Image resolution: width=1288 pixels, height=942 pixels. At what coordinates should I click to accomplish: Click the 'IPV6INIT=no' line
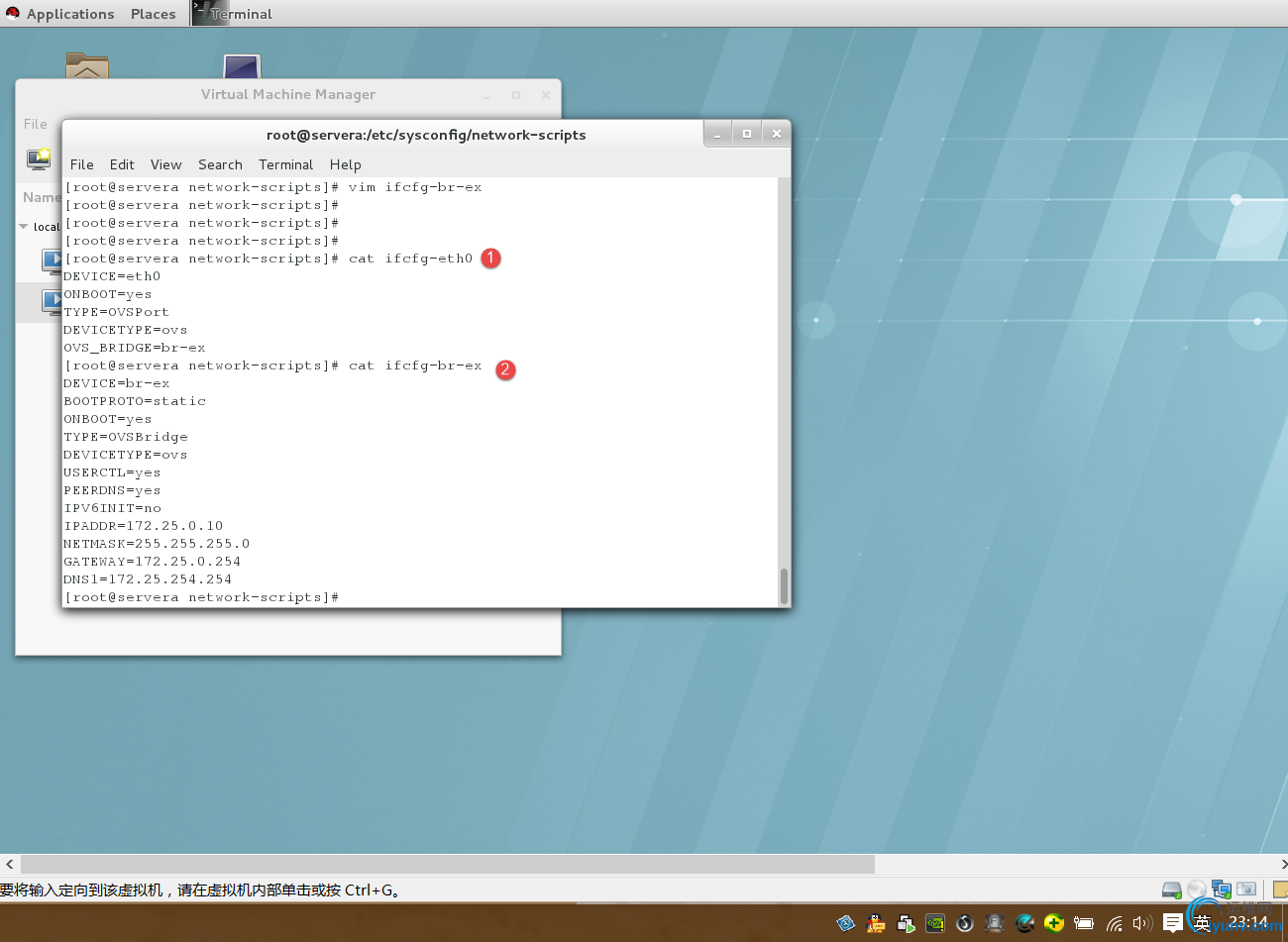pyautogui.click(x=112, y=508)
